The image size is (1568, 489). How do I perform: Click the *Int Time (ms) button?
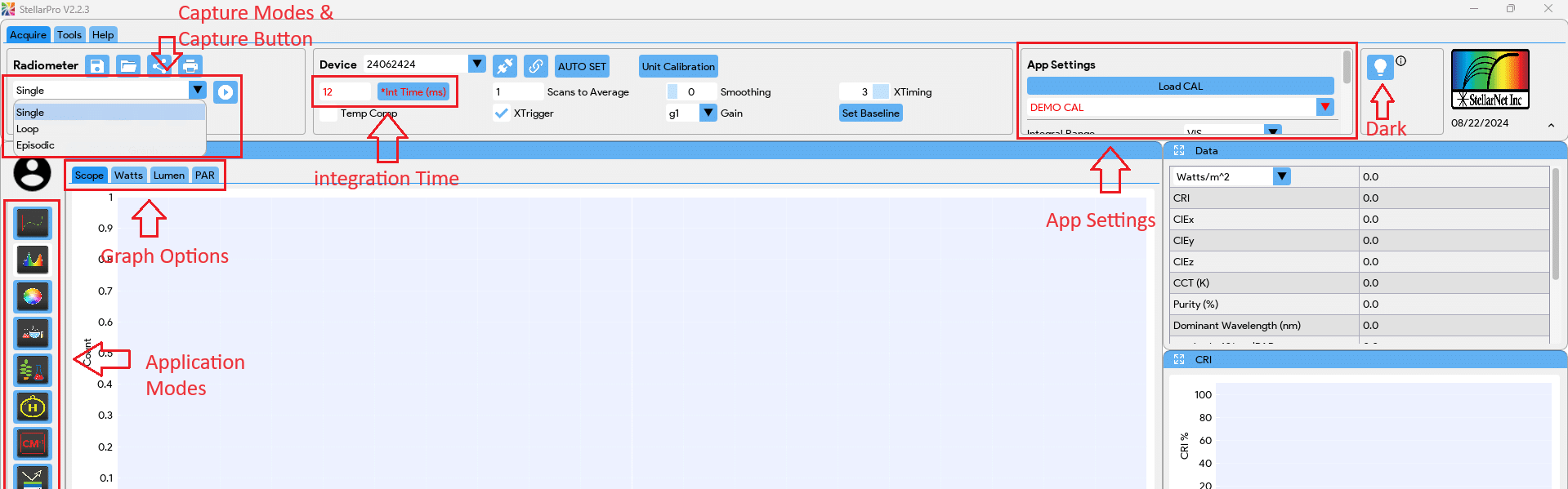[413, 91]
